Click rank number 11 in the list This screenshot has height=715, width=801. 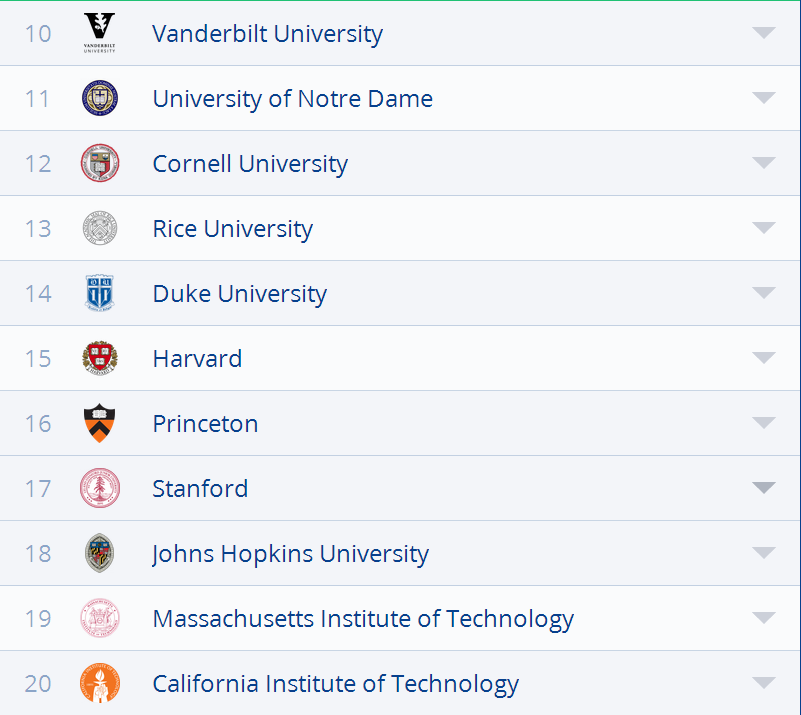[37, 98]
